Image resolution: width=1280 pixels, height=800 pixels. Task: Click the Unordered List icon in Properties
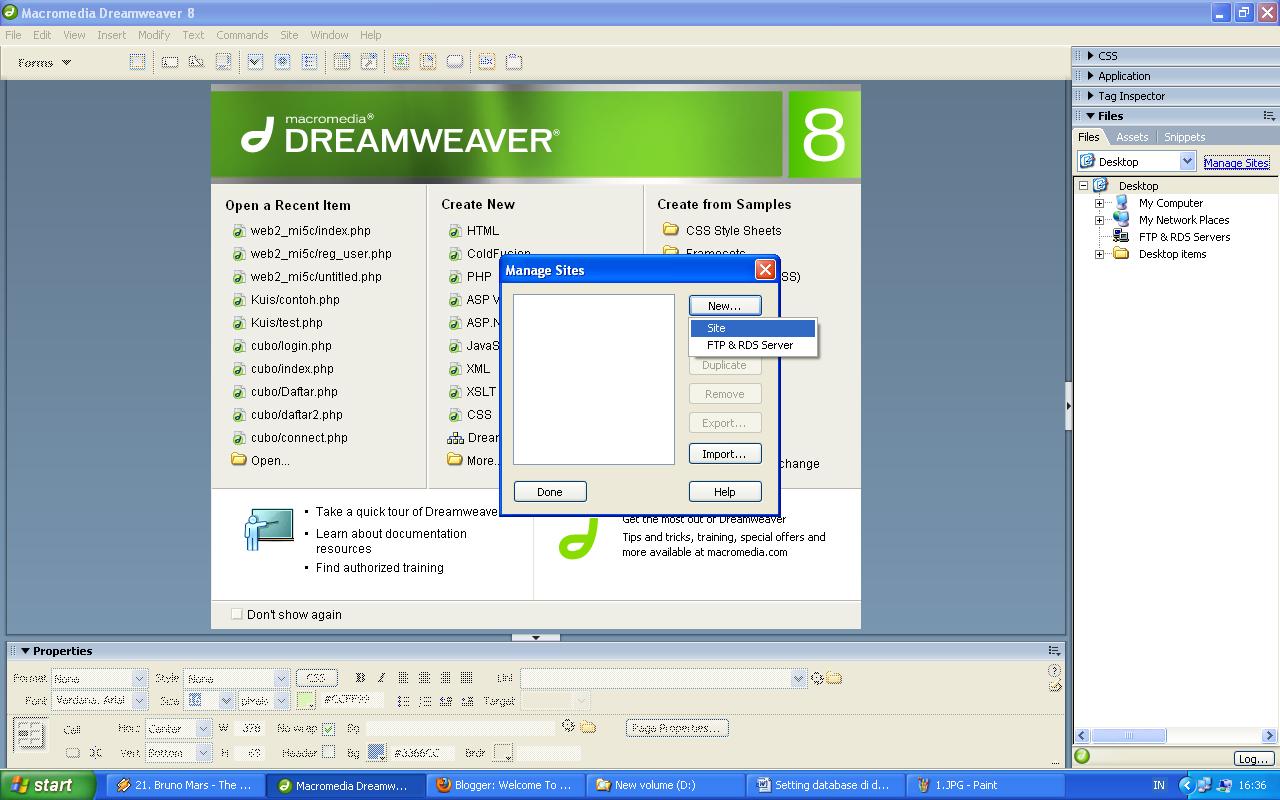(x=403, y=701)
